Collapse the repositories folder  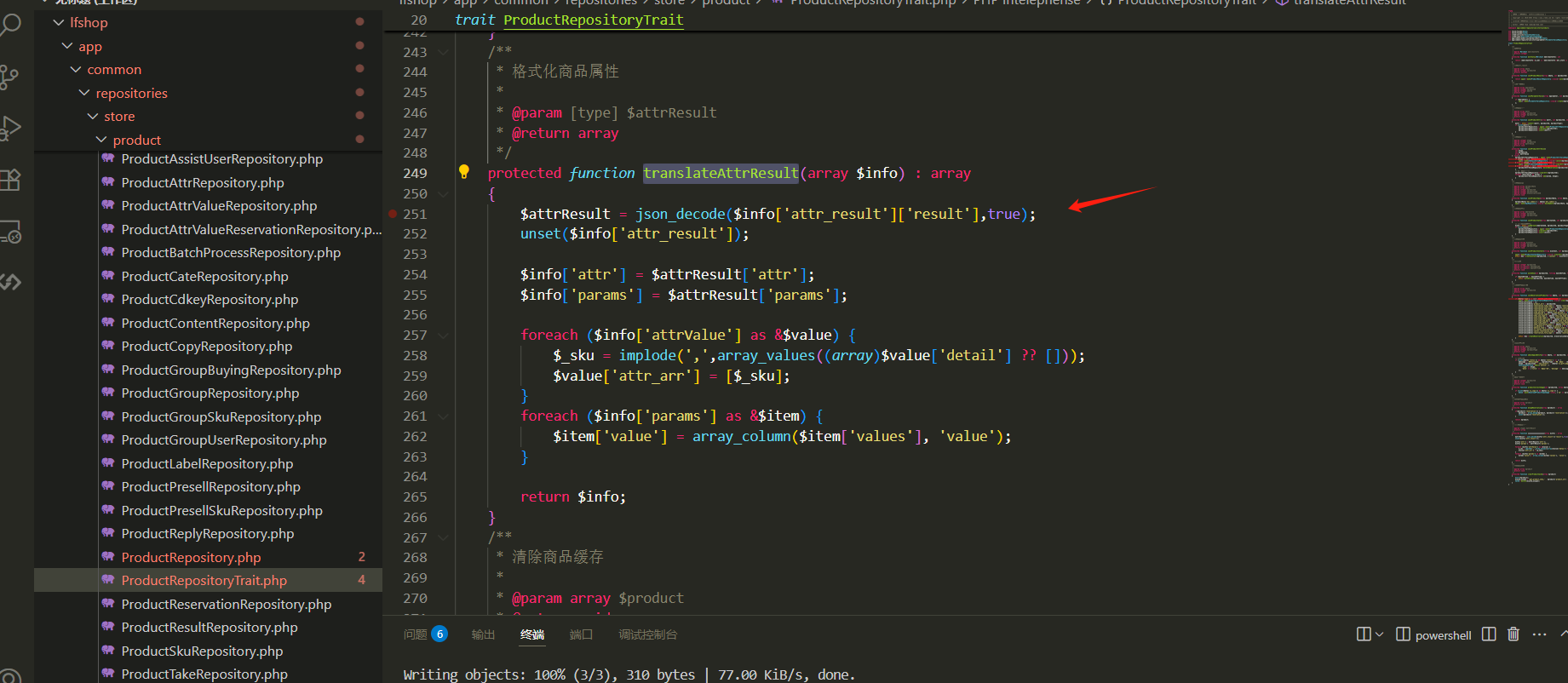point(84,93)
